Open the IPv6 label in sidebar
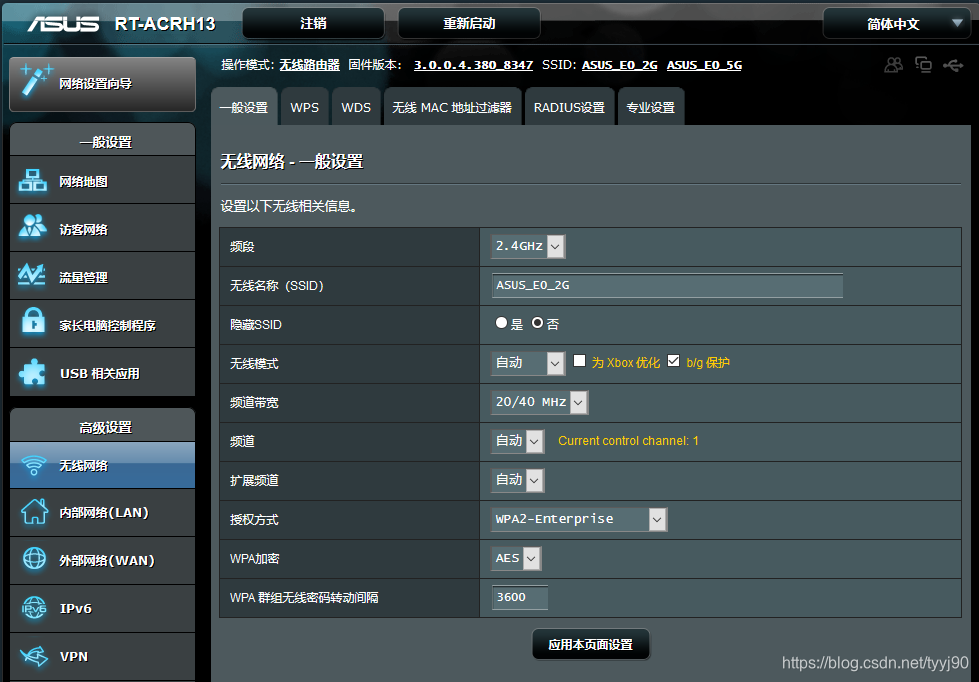The width and height of the screenshot is (979, 682). click(76, 608)
